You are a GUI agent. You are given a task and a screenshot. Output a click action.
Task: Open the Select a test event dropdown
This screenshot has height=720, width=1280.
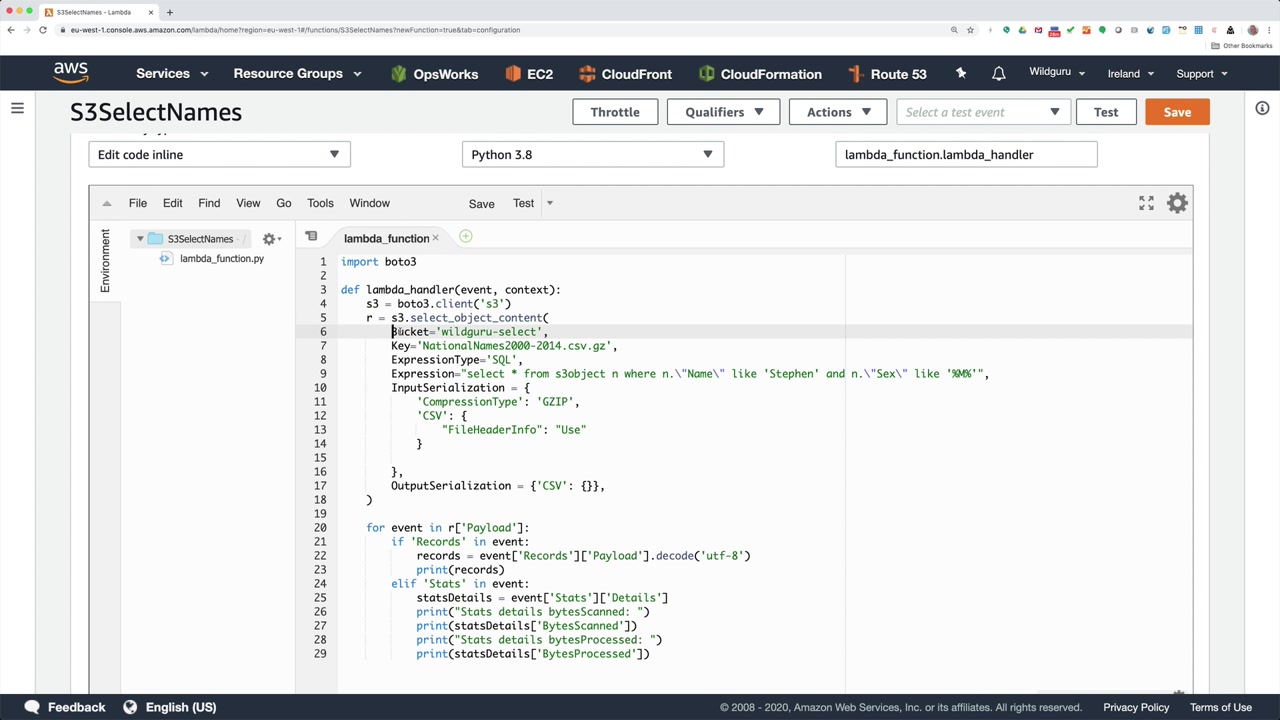click(x=982, y=112)
